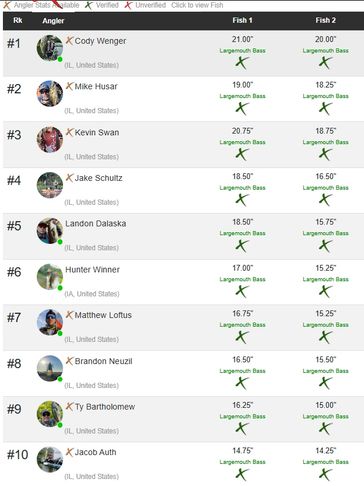View Jacob Auth's verified 14.25" Fish 2
The image size is (364, 486).
click(x=325, y=474)
